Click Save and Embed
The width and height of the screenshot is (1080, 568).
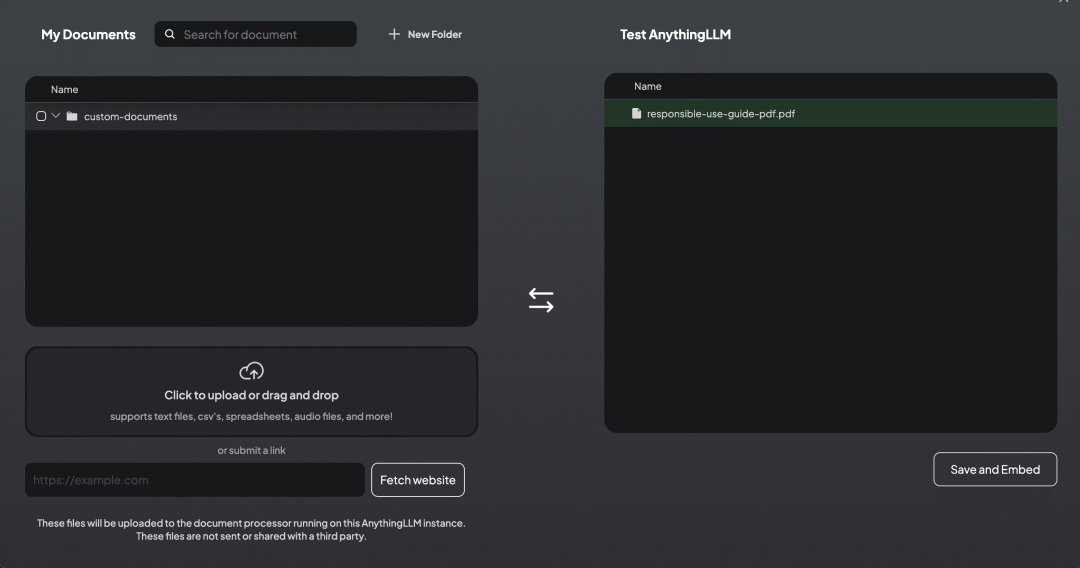[995, 470]
